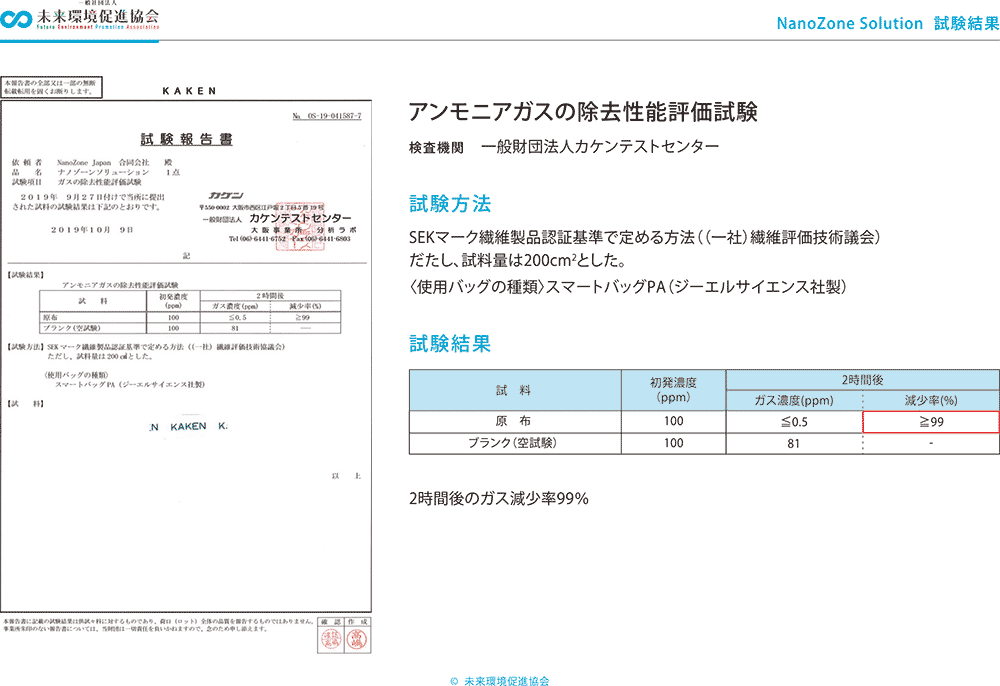1000x686 pixels.
Task: Select the boxed reproduction notice above the report
Action: (51, 87)
